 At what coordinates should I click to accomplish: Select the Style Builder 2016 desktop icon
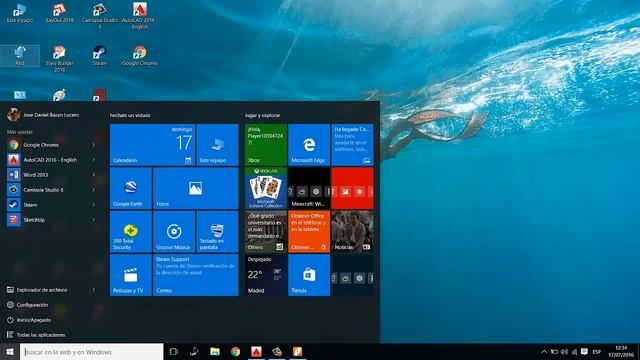point(60,59)
